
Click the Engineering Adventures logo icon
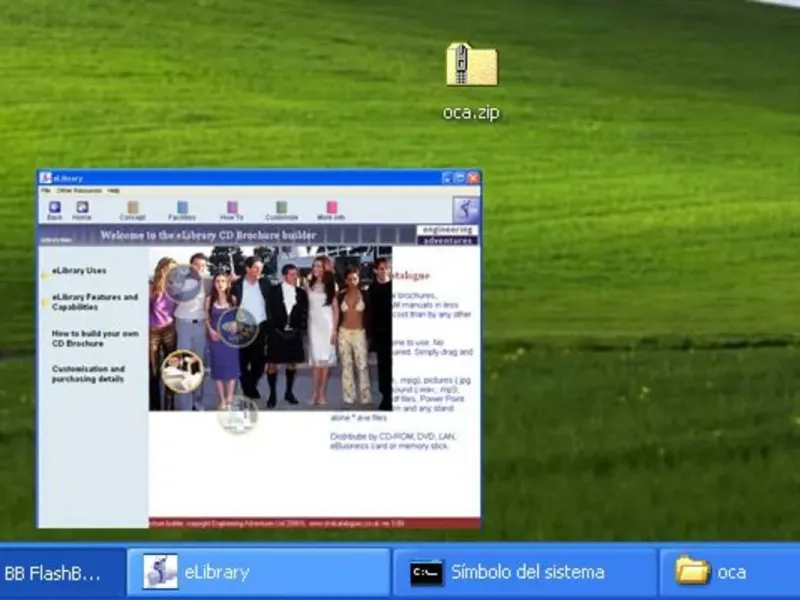click(465, 210)
